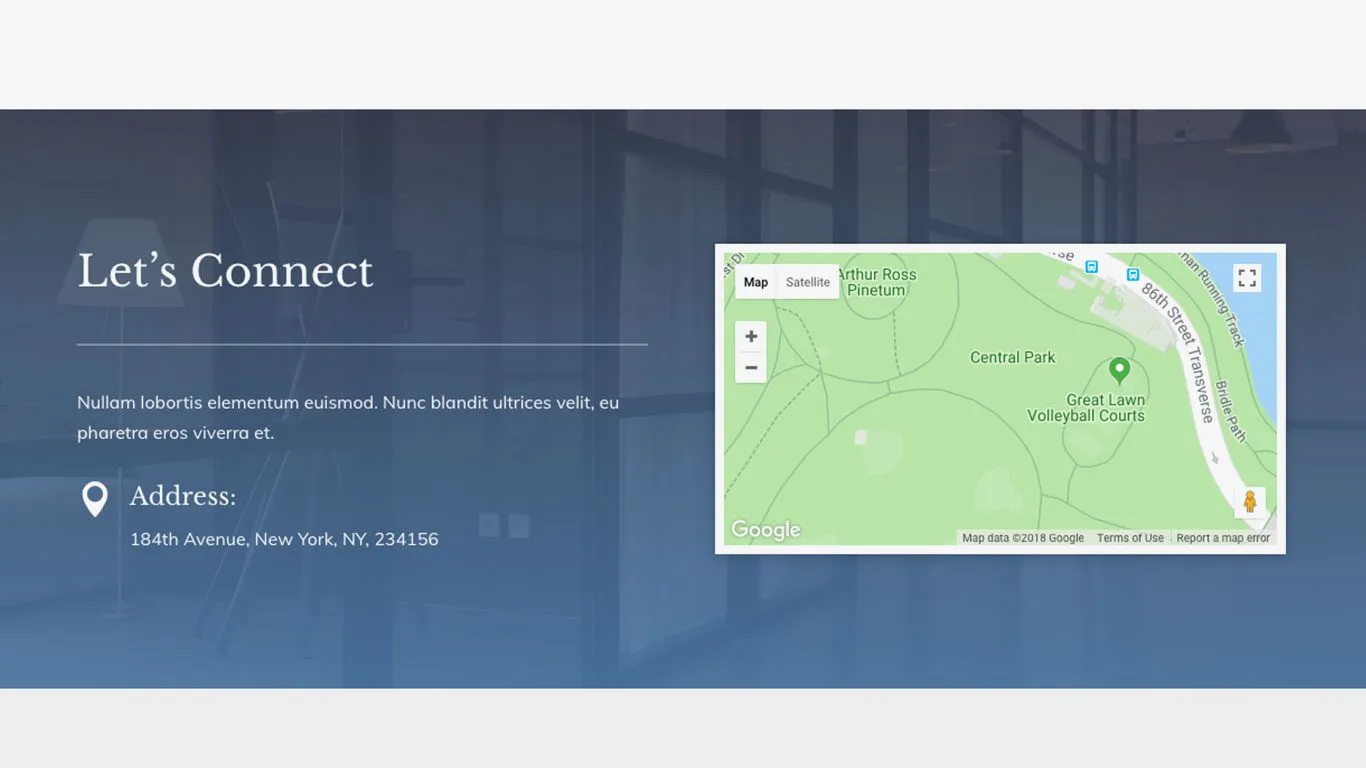The width and height of the screenshot is (1366, 768).
Task: Click the Map data ©2018 Google text
Action: point(1022,538)
